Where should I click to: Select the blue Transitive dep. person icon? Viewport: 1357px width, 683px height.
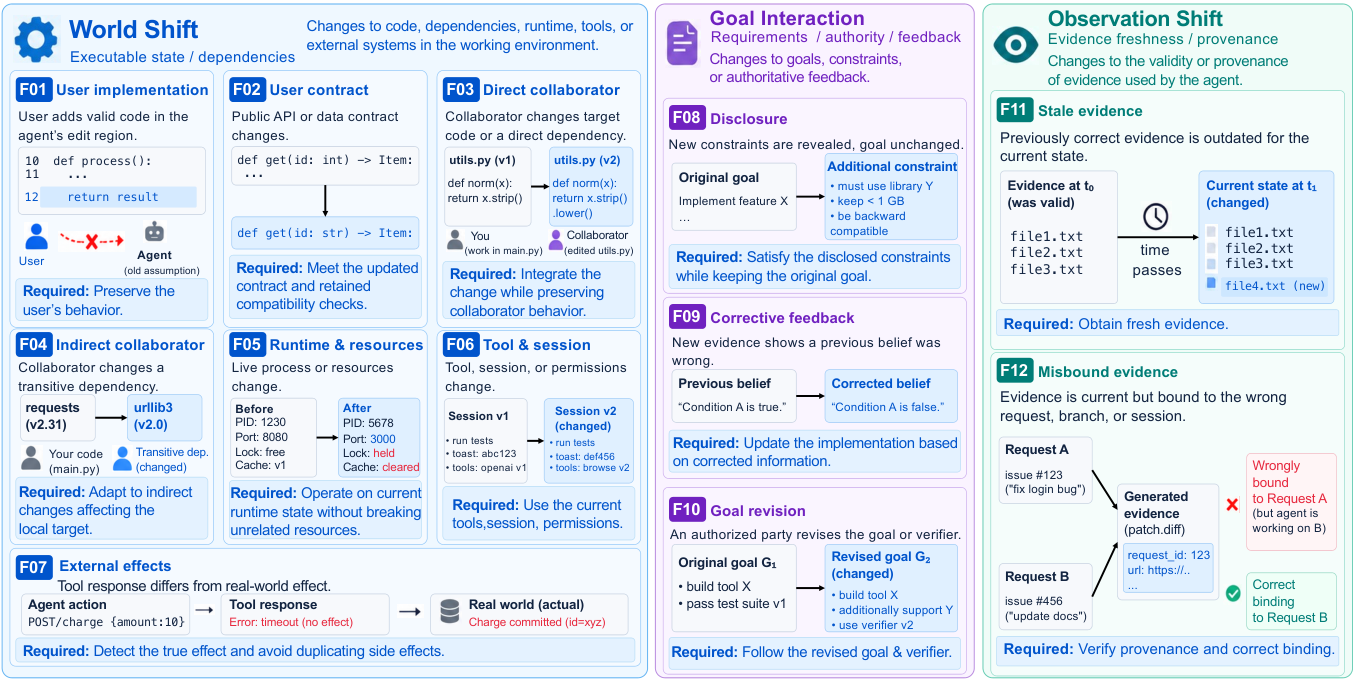123,458
